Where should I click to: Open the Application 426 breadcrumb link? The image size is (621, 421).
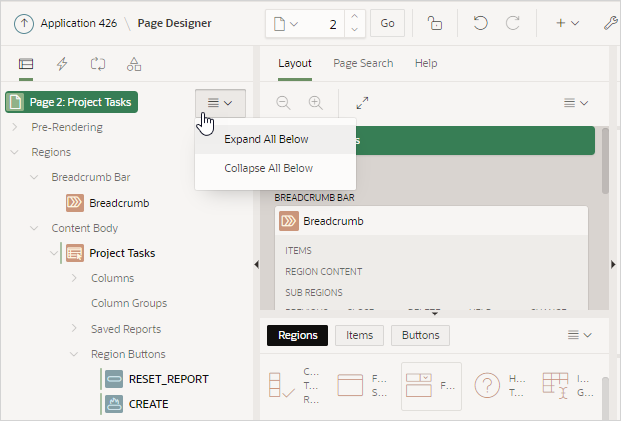tap(78, 23)
